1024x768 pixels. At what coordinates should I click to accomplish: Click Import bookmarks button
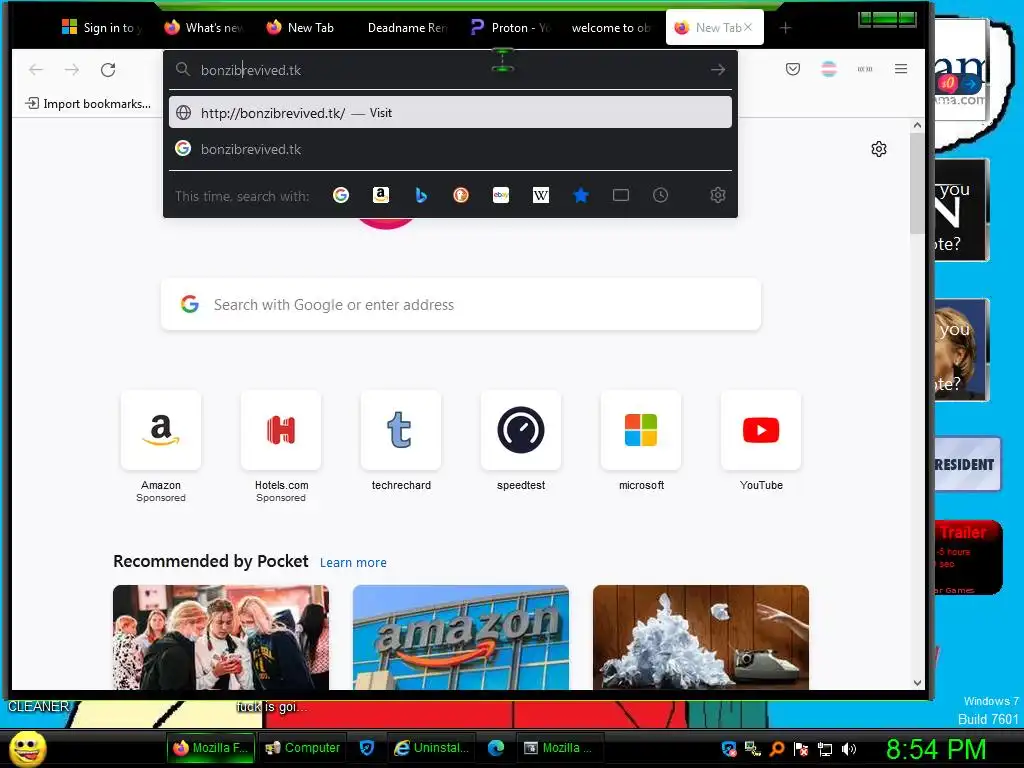point(88,104)
